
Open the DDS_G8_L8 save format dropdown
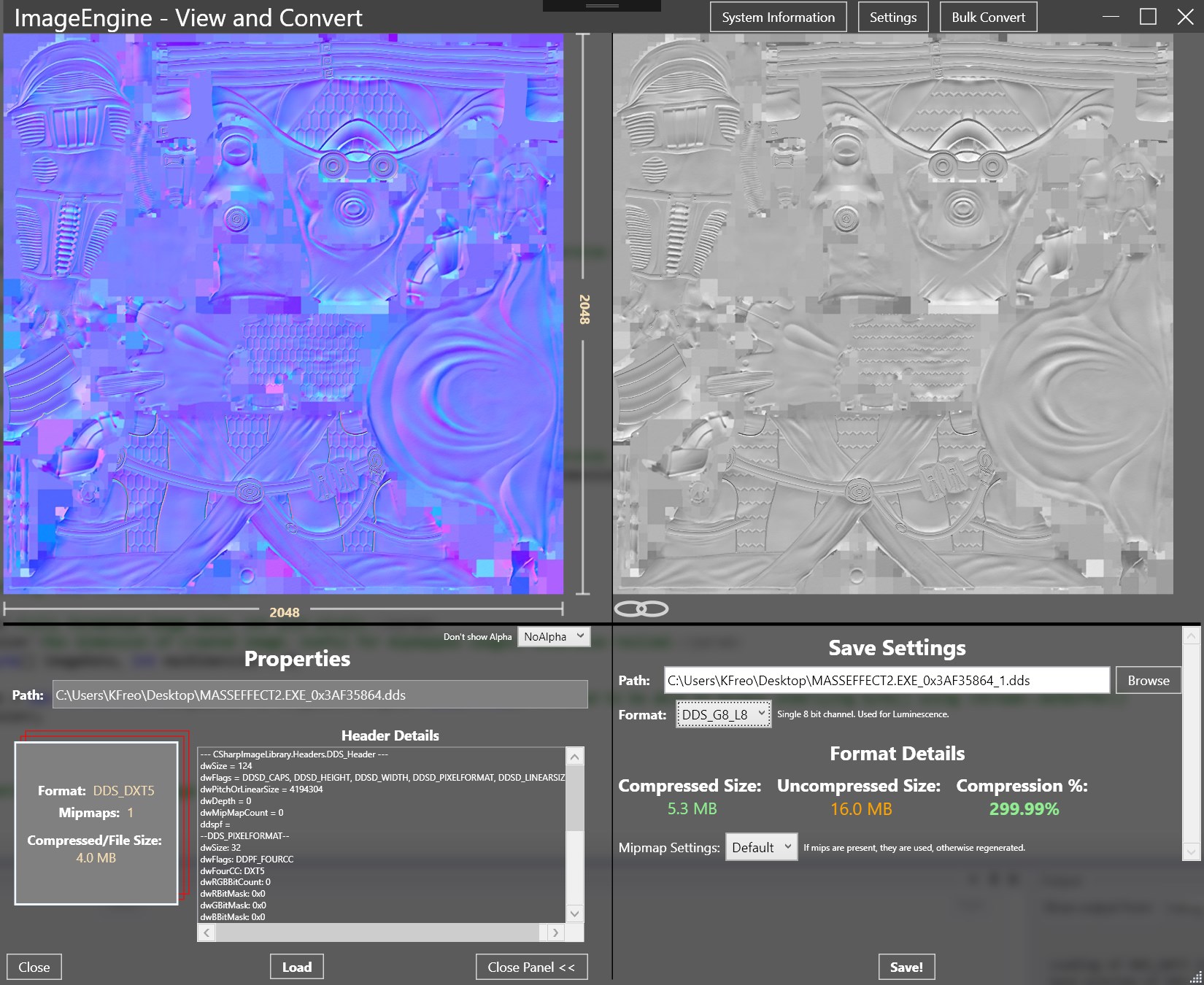point(723,714)
